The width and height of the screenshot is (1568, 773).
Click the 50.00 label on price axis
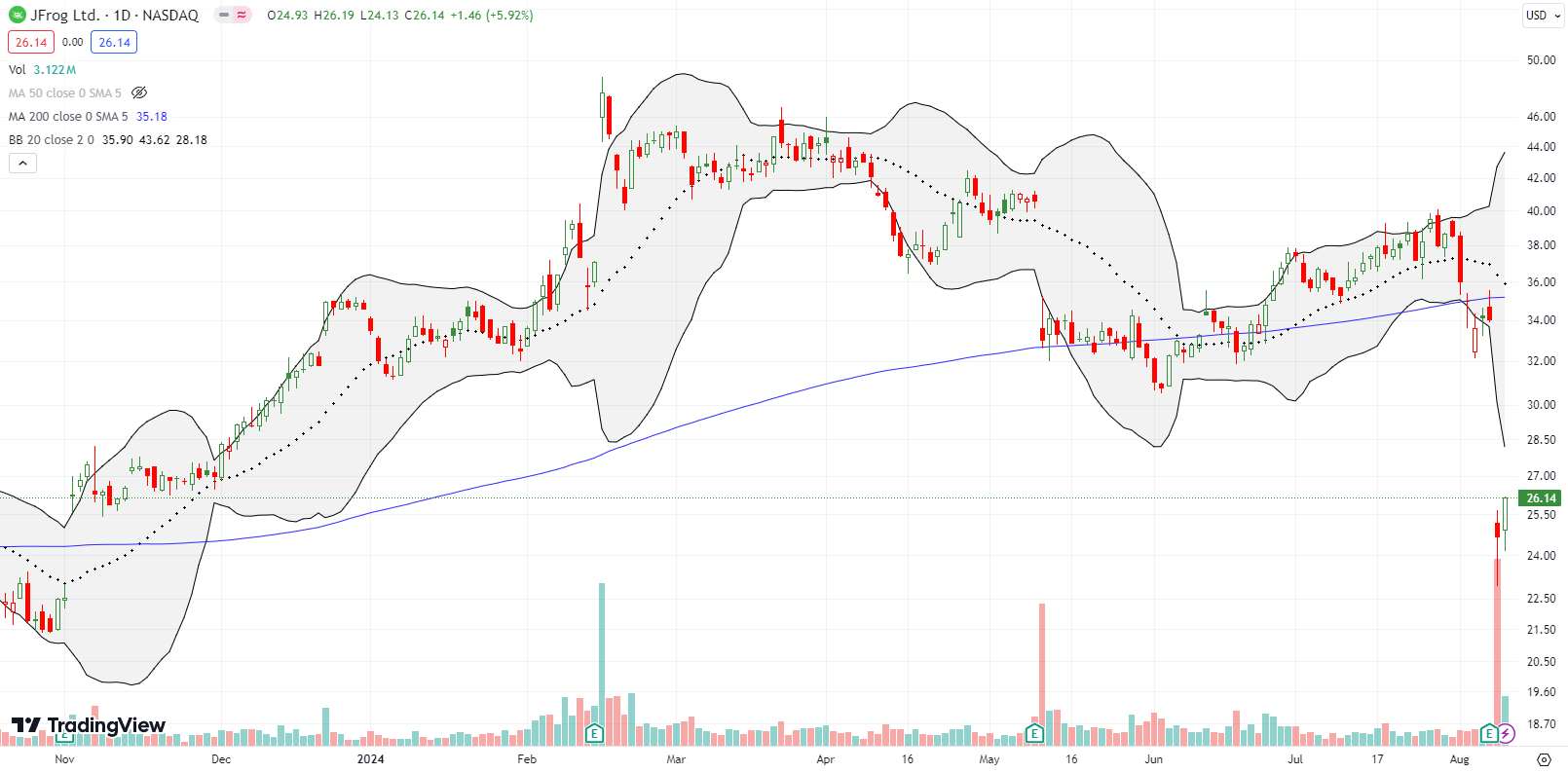[1541, 59]
